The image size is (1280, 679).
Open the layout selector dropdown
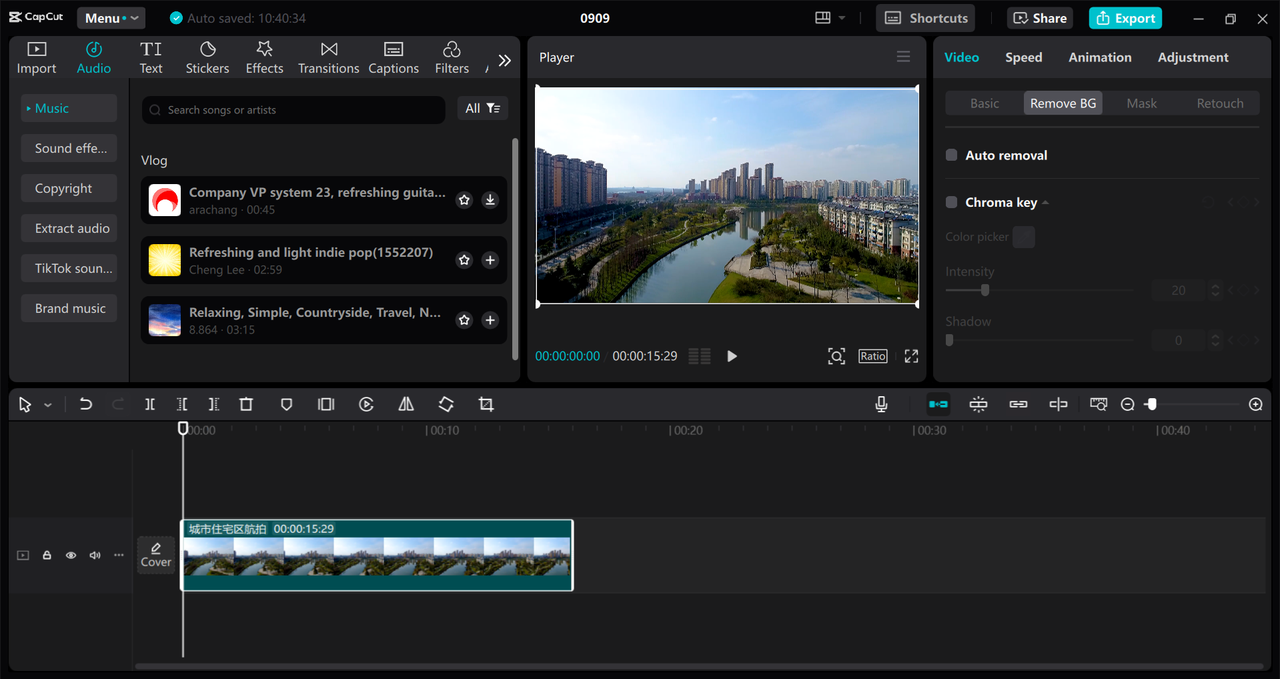click(830, 18)
